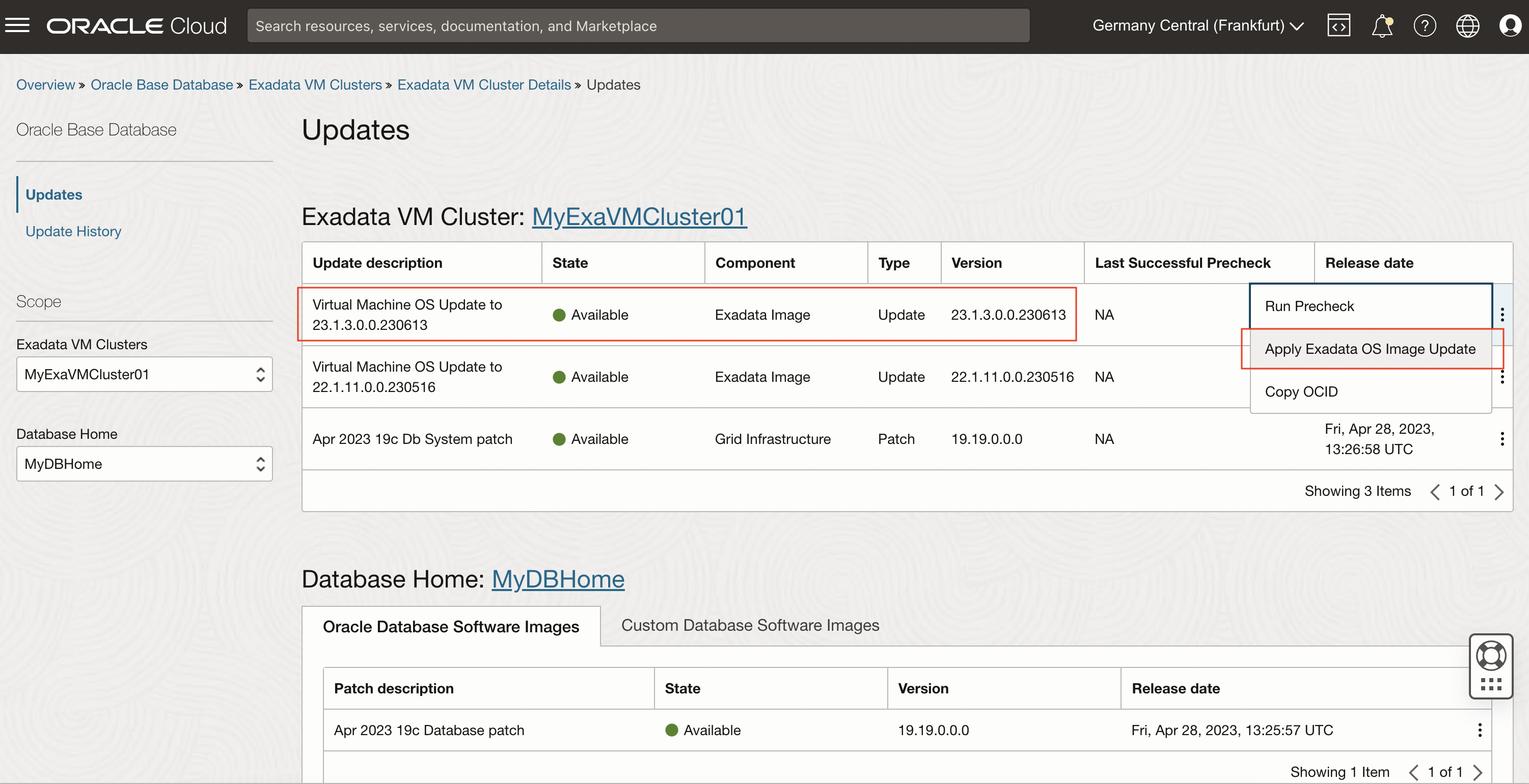The image size is (1529, 784).
Task: Select Virtual Machine OS Update to 23.1.3.0.0.230613 row text
Action: pos(406,315)
